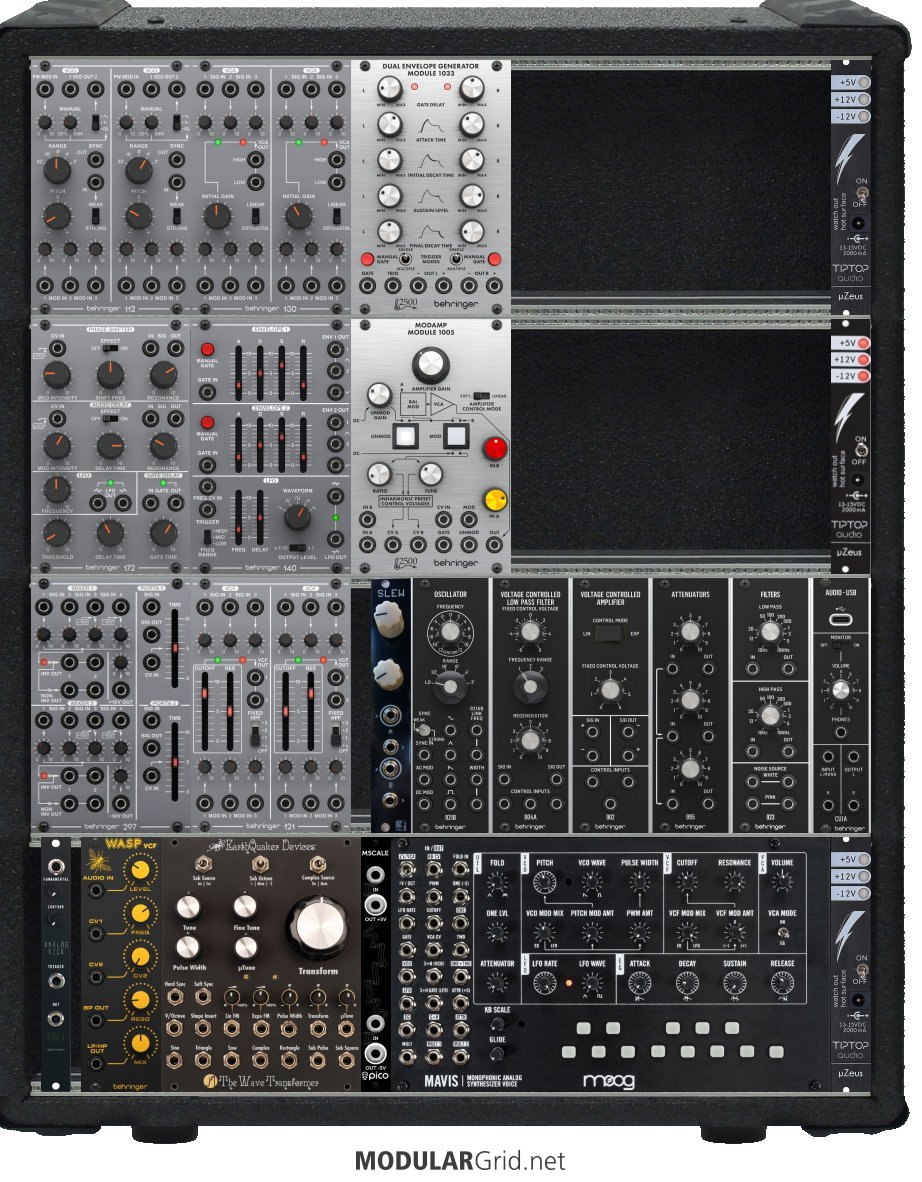Click the wasp insect logo on WASP VCF

coord(97,858)
